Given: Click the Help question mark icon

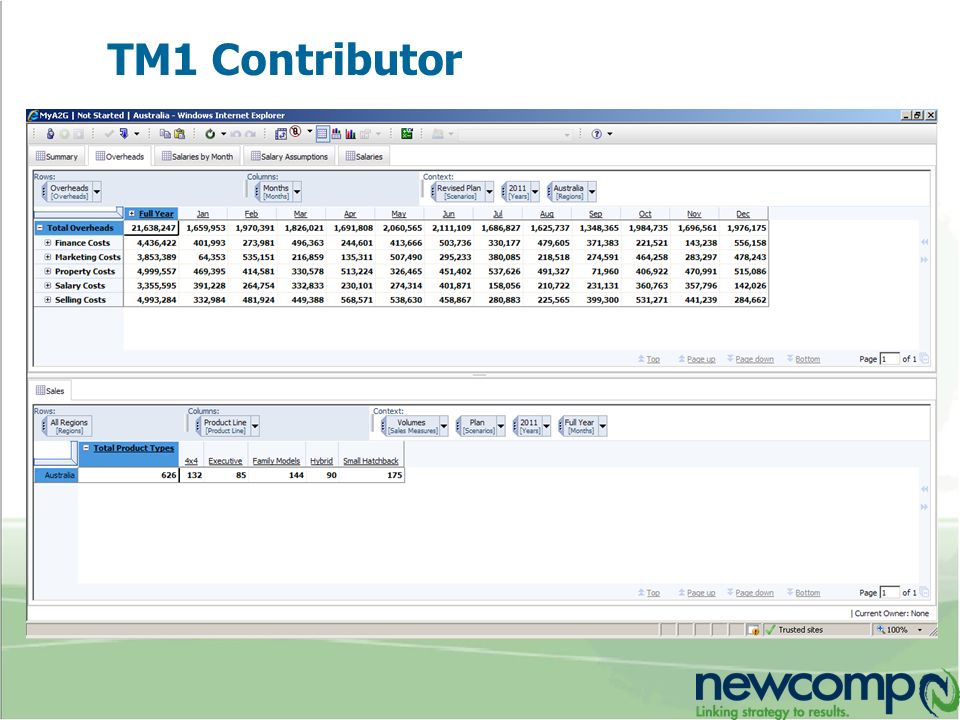Looking at the screenshot, I should coord(596,134).
